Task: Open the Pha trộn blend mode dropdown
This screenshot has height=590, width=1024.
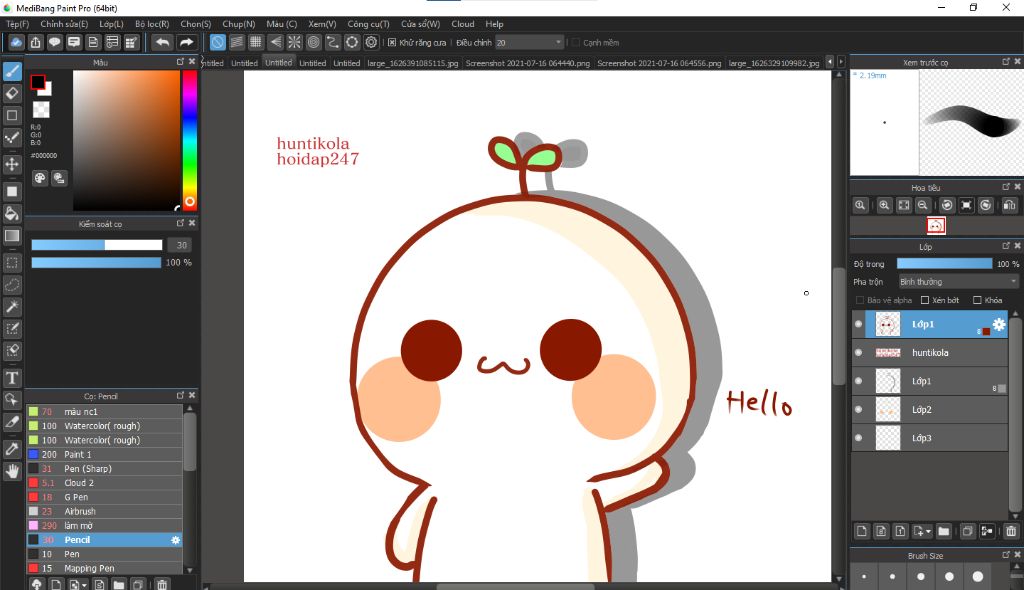Action: (x=958, y=282)
